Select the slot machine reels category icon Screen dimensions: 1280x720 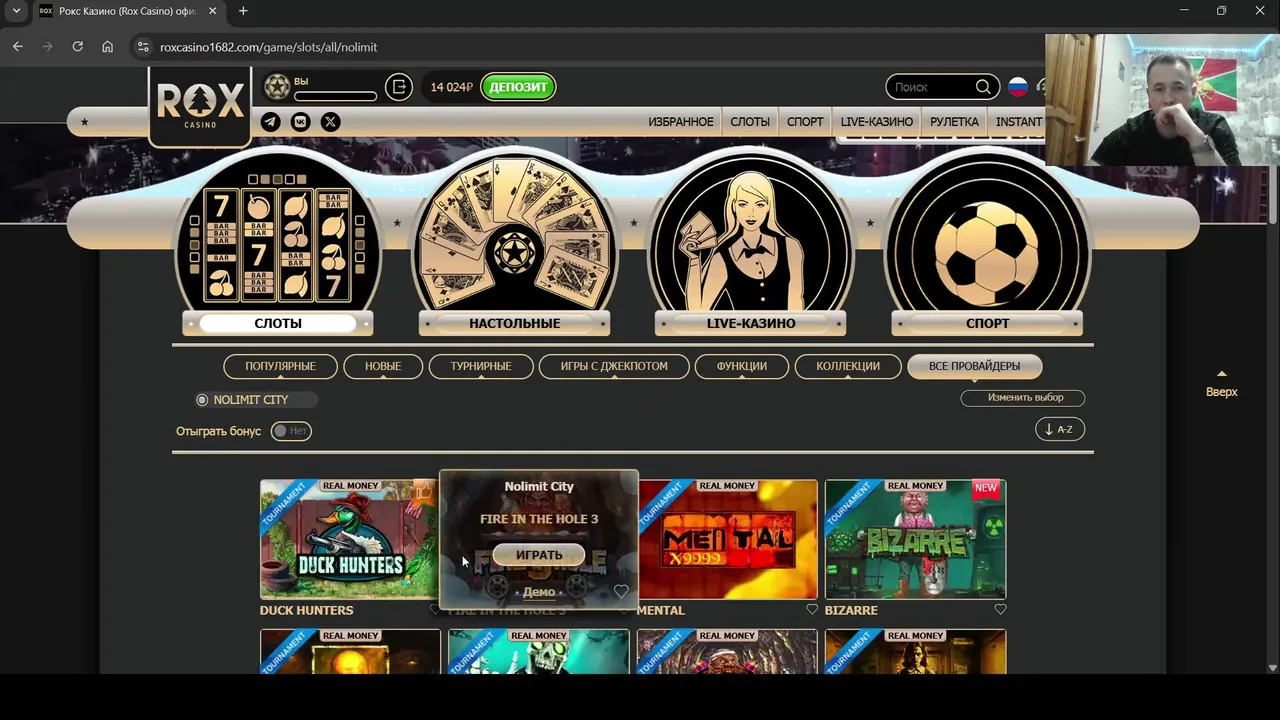click(278, 245)
